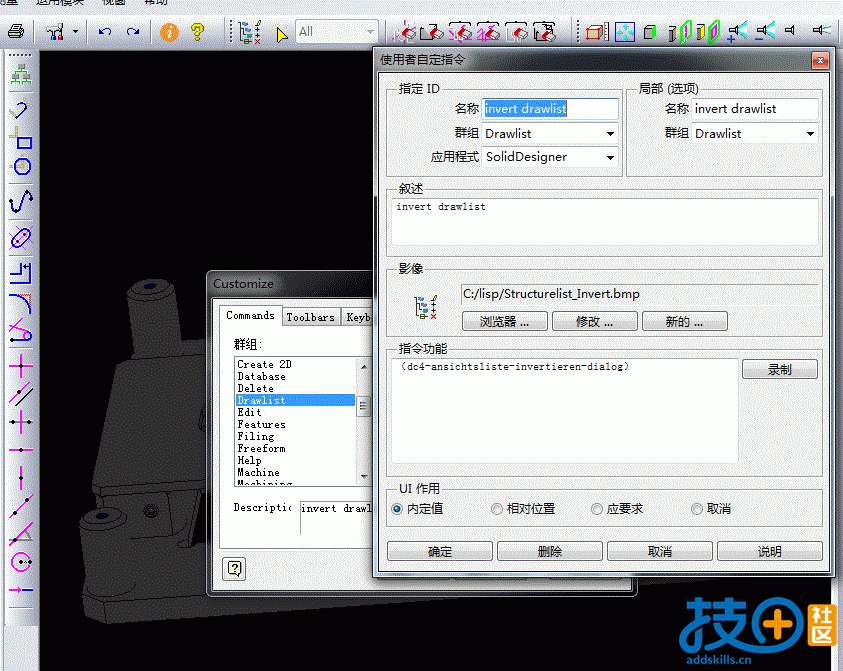The height and width of the screenshot is (671, 843).
Task: Select the circle tool in the left toolbar
Action: pos(21,166)
